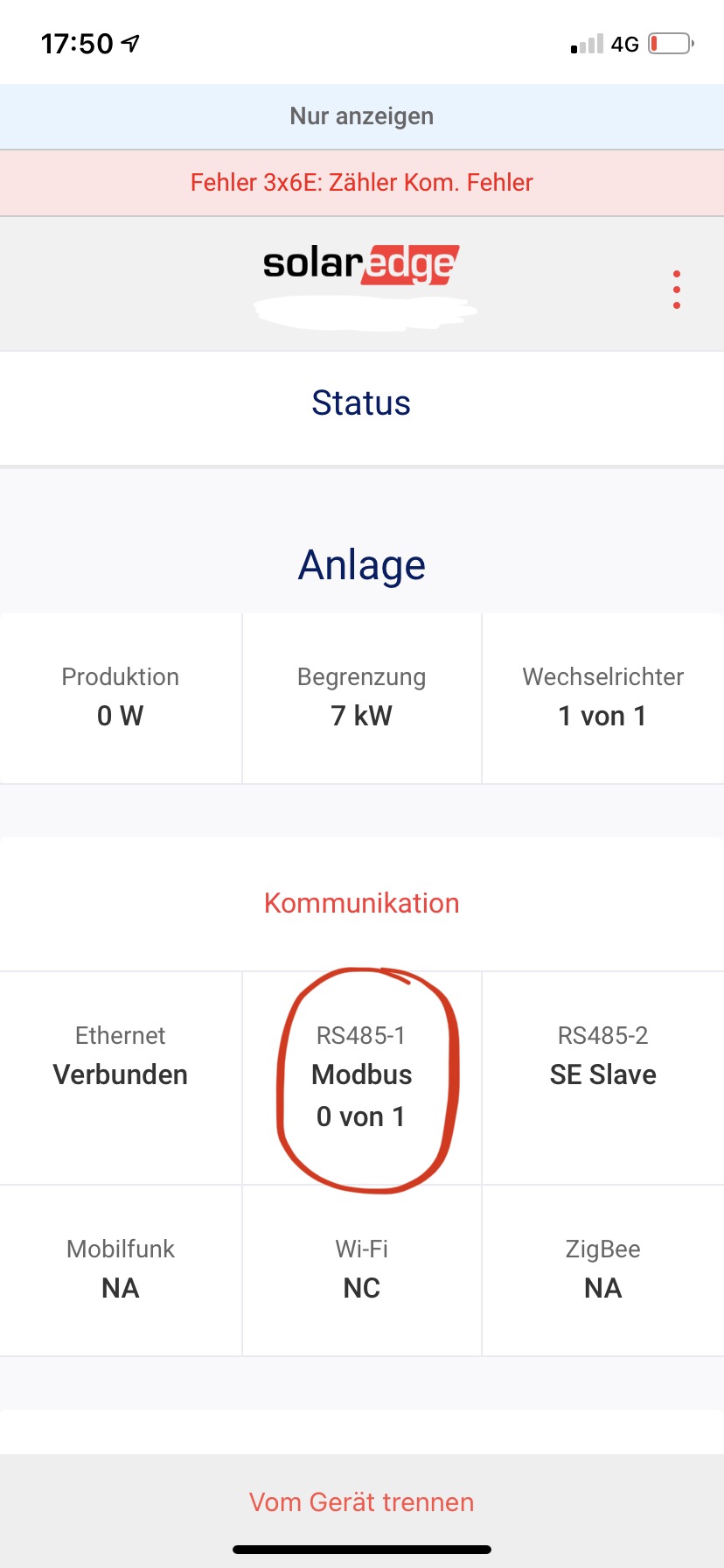724x1568 pixels.
Task: Tap the Wechselrichter 1 von 1 tile
Action: coord(603,697)
